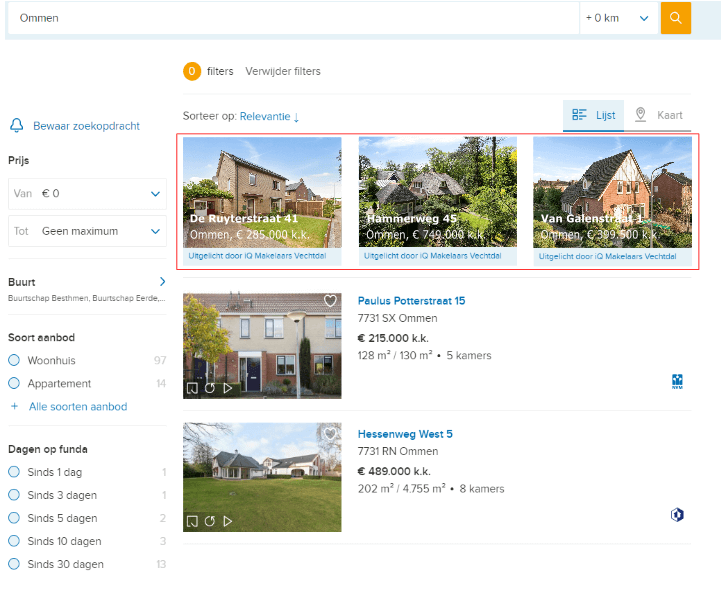Open the De Ruyterstraat 41 featured photo
The width and height of the screenshot is (721, 599).
tap(262, 192)
